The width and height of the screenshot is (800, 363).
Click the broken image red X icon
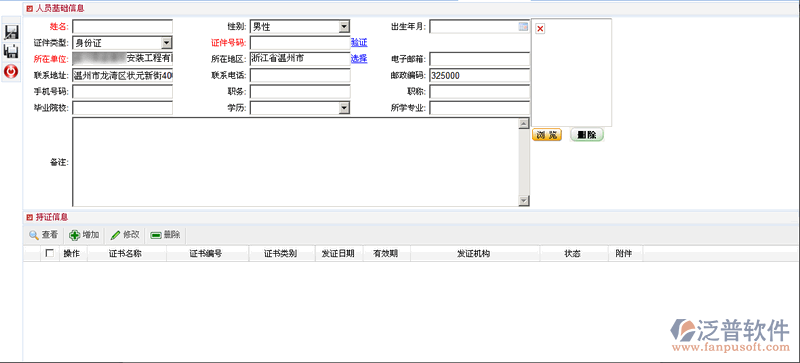click(540, 29)
